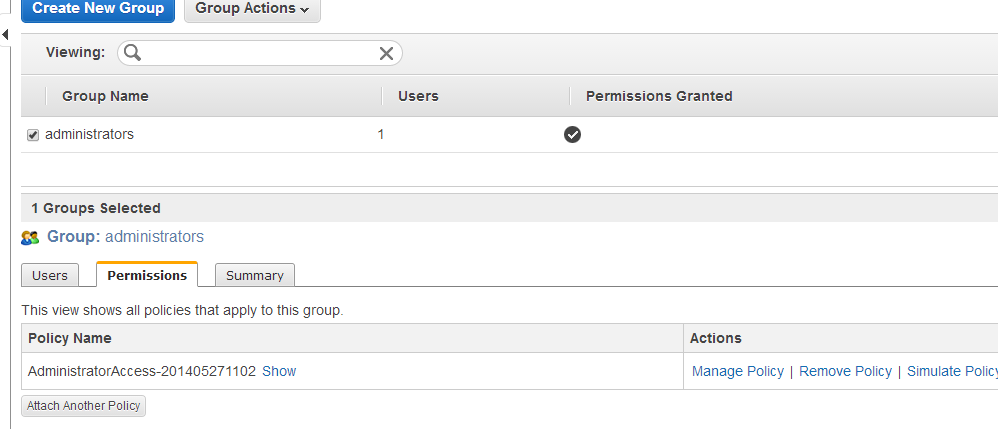Click the Permissions Granted column header
Image resolution: width=998 pixels, height=429 pixels.
click(x=659, y=96)
